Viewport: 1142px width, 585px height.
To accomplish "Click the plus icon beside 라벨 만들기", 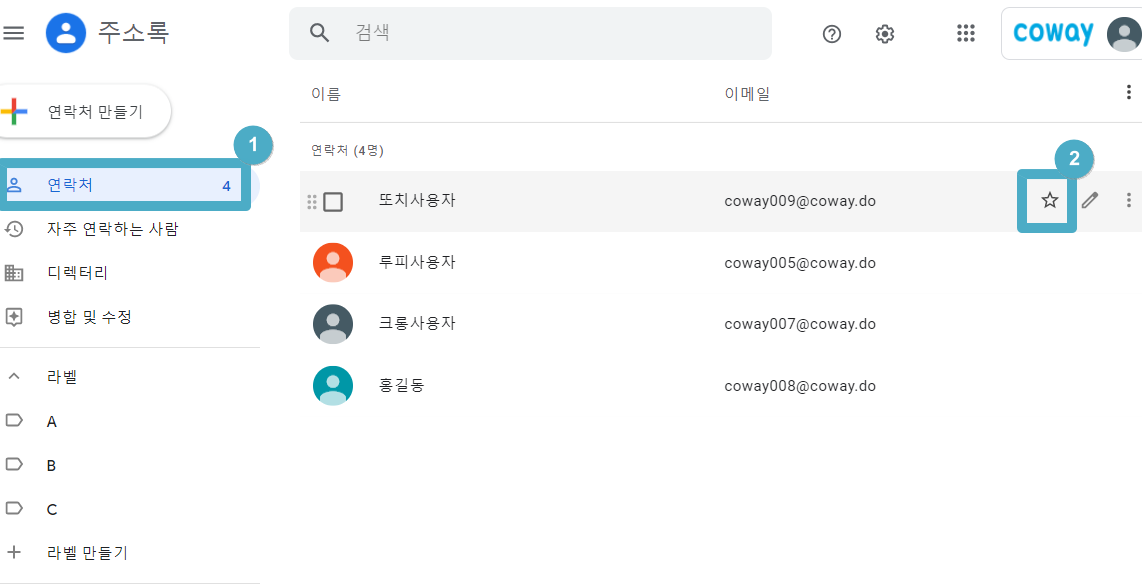I will click(x=14, y=552).
